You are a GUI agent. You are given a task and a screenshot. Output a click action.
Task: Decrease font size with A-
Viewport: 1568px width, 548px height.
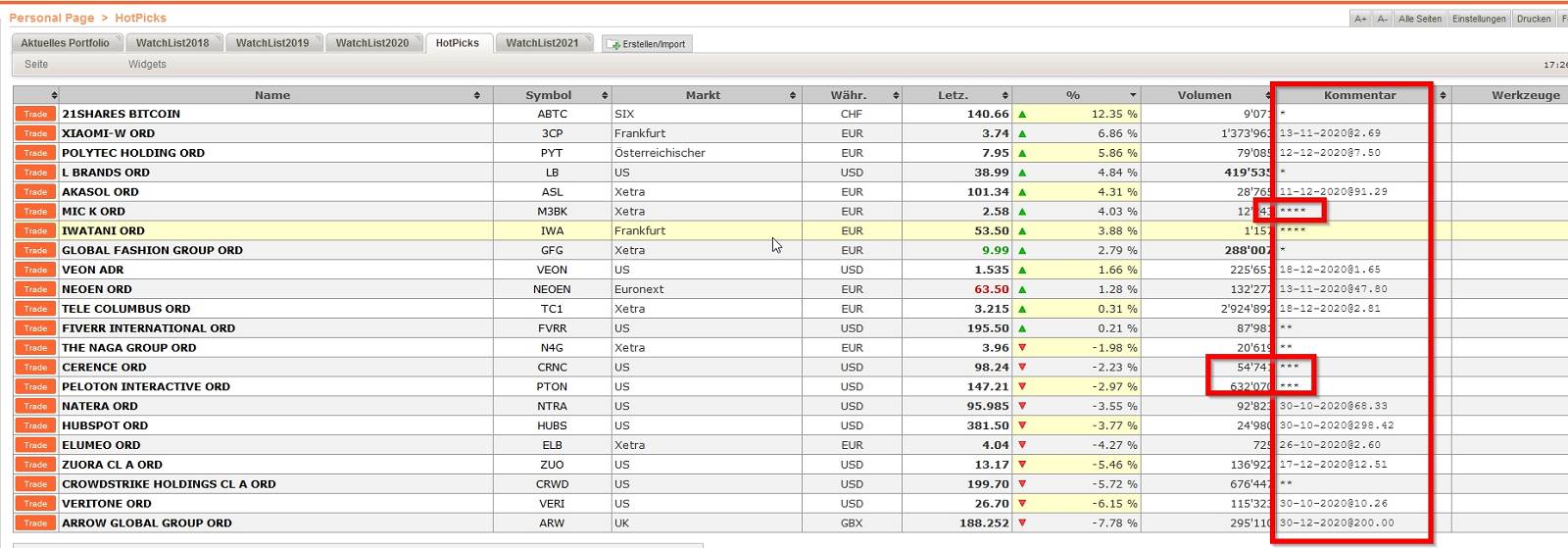pyautogui.click(x=1382, y=19)
